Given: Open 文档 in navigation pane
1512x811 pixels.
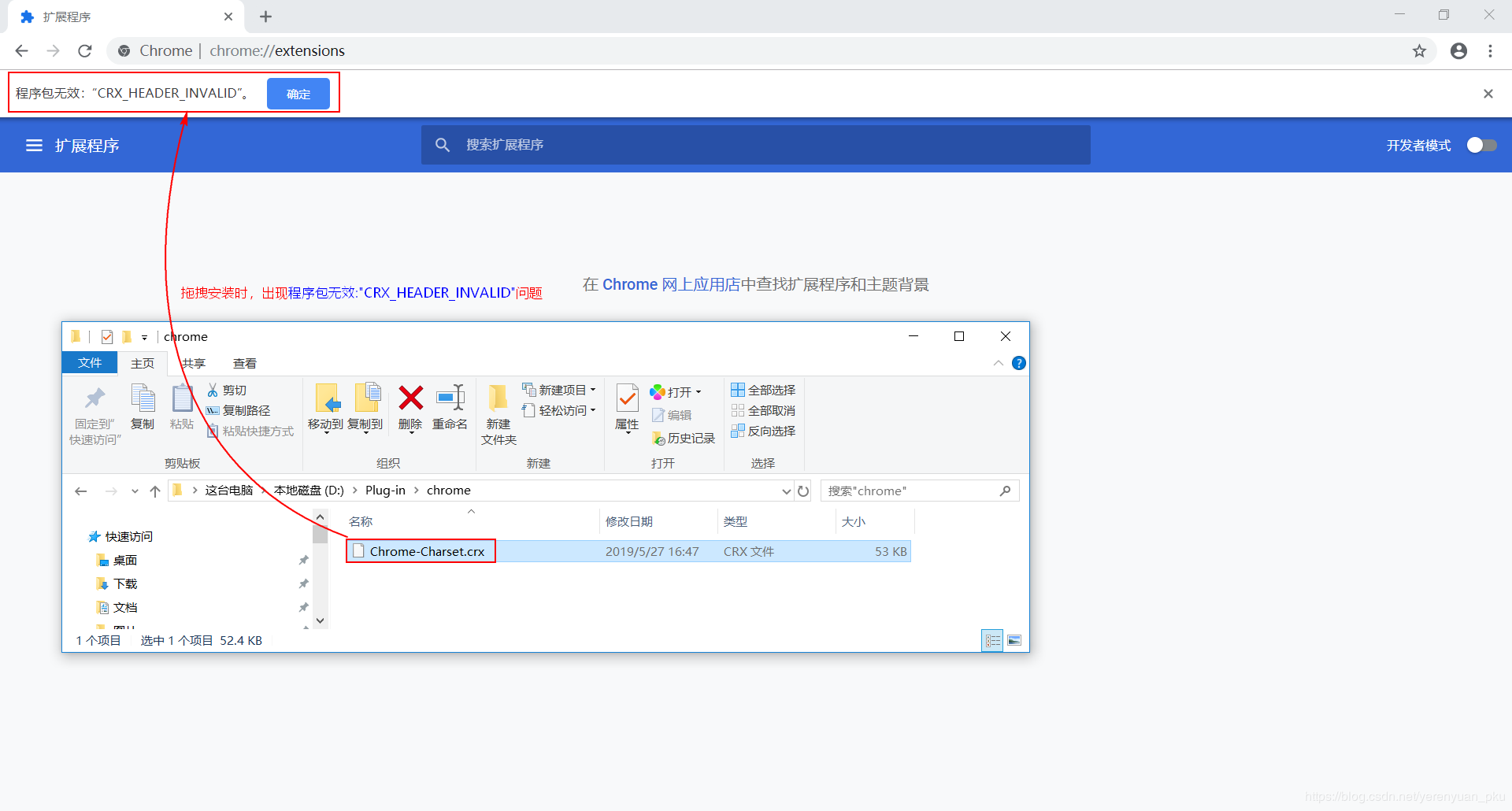Looking at the screenshot, I should point(117,607).
